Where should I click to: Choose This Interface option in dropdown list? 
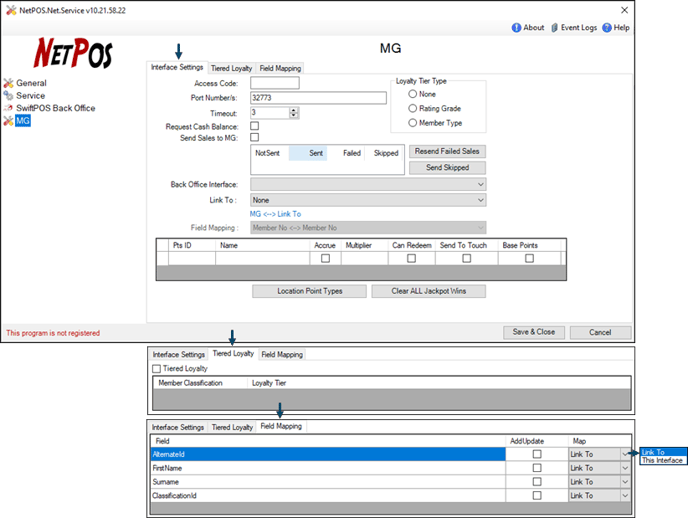pyautogui.click(x=663, y=460)
